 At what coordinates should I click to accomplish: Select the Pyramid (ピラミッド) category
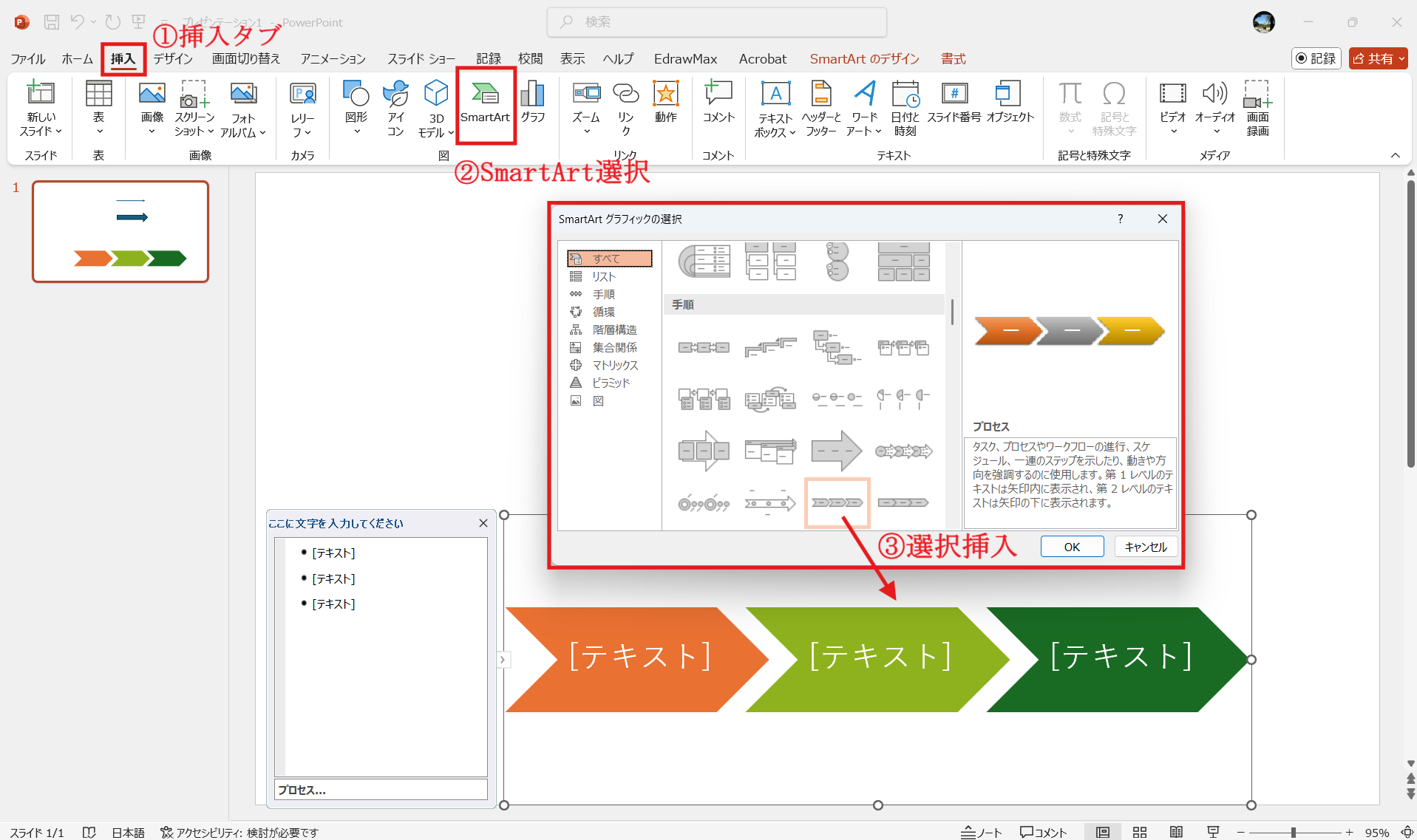(611, 383)
